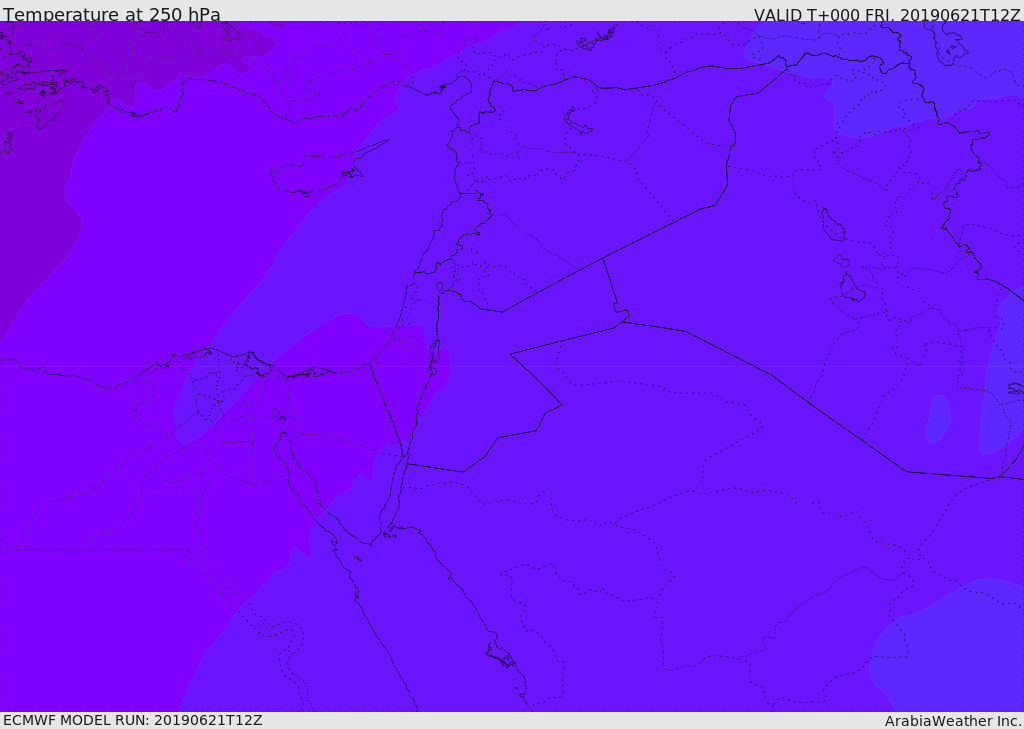This screenshot has height=729, width=1024.
Task: Click the Gulf of Suez water
Action: point(297,474)
